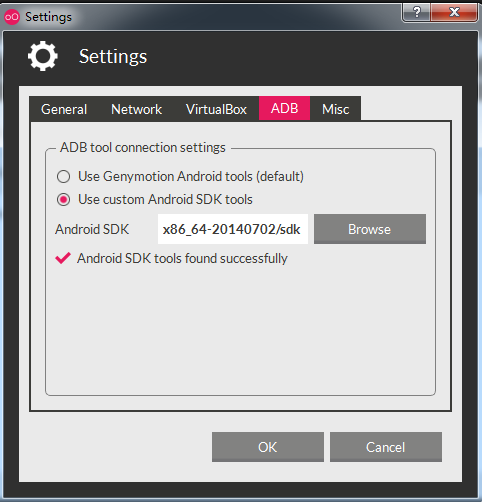Click the Browse button for SDK path
Image resolution: width=482 pixels, height=502 pixels.
coord(370,229)
